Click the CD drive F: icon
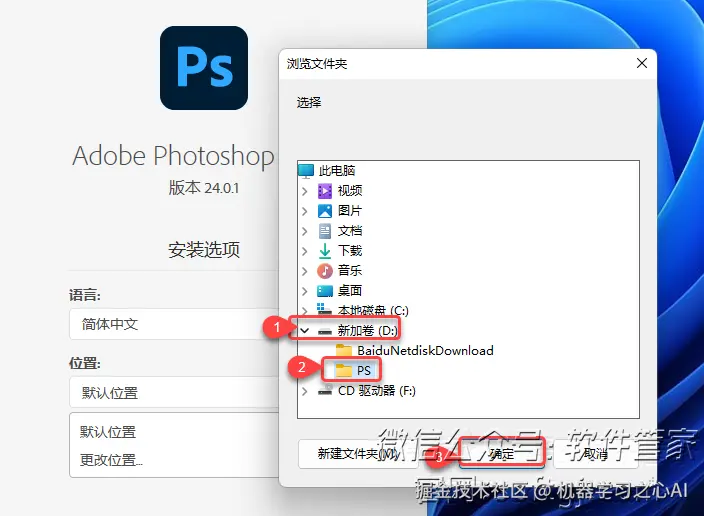Screen dimensions: 704x516 point(325,390)
